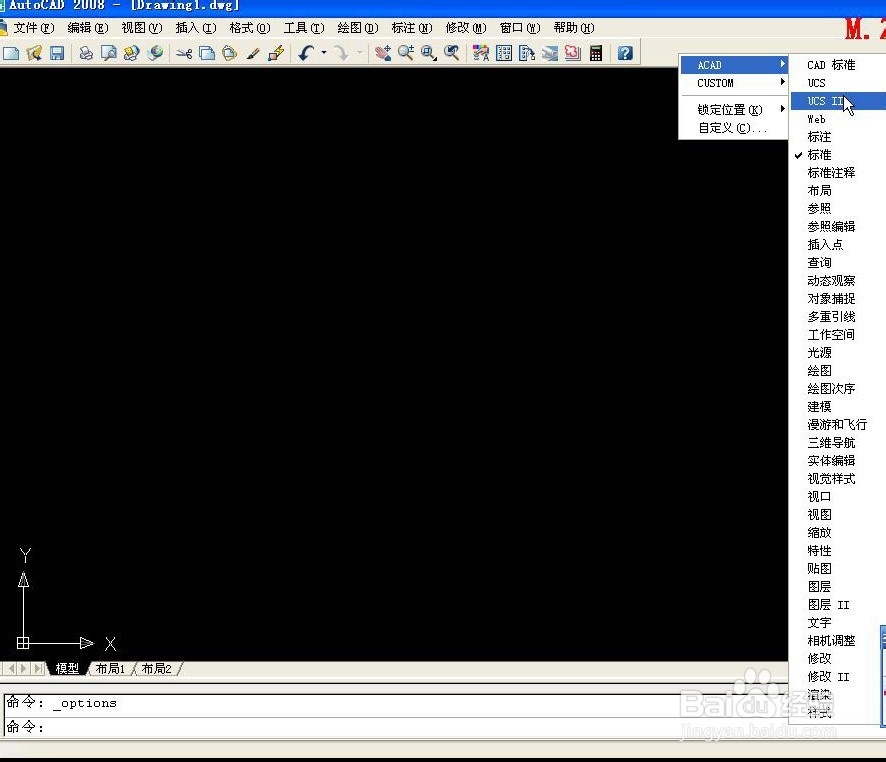Screen dimensions: 886x762
Task: Enable the 修改 II toolbar
Action: [837, 677]
